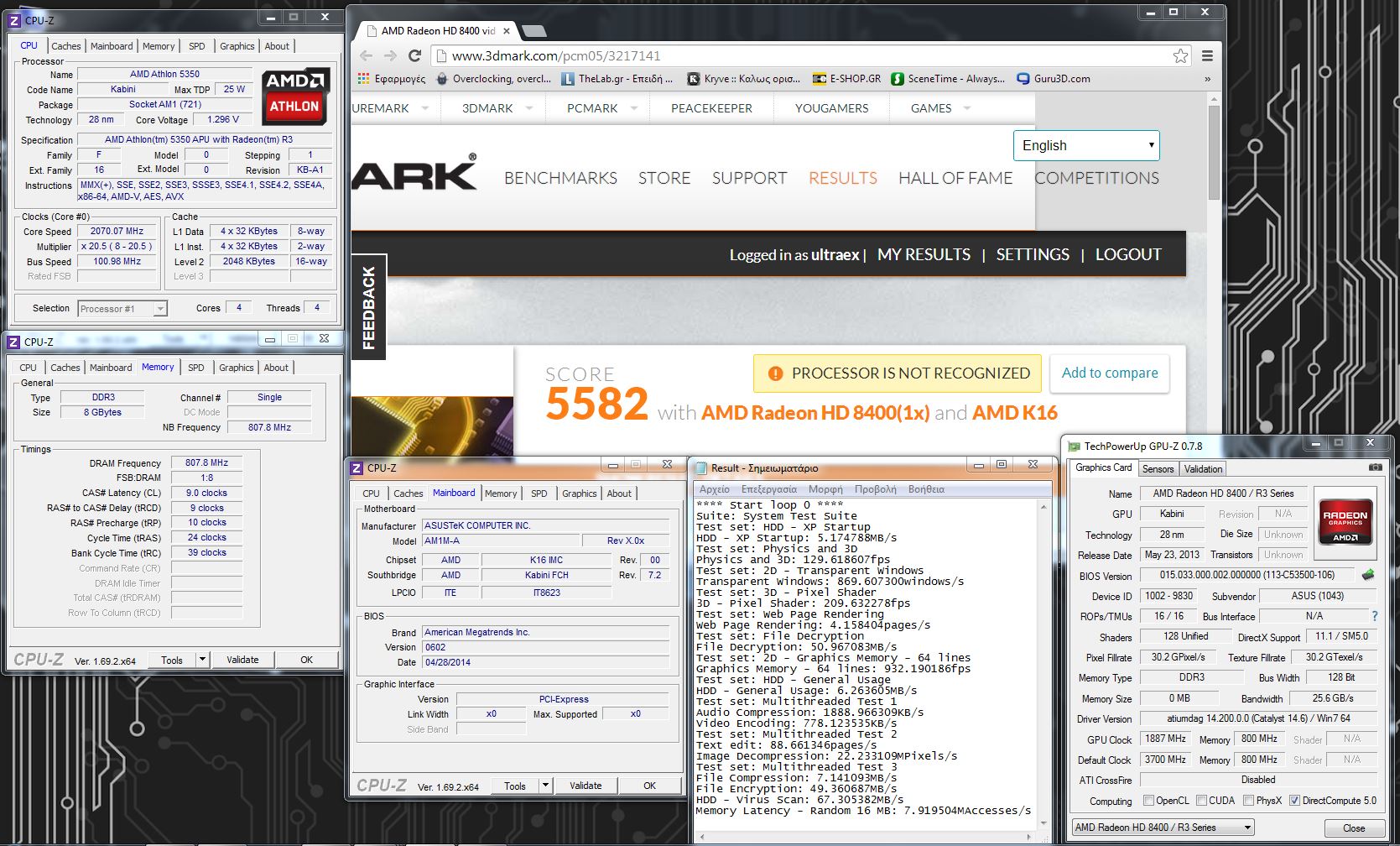The image size is (1400, 846).
Task: Click the Notepad horizontal scrollbar
Action: (867, 838)
